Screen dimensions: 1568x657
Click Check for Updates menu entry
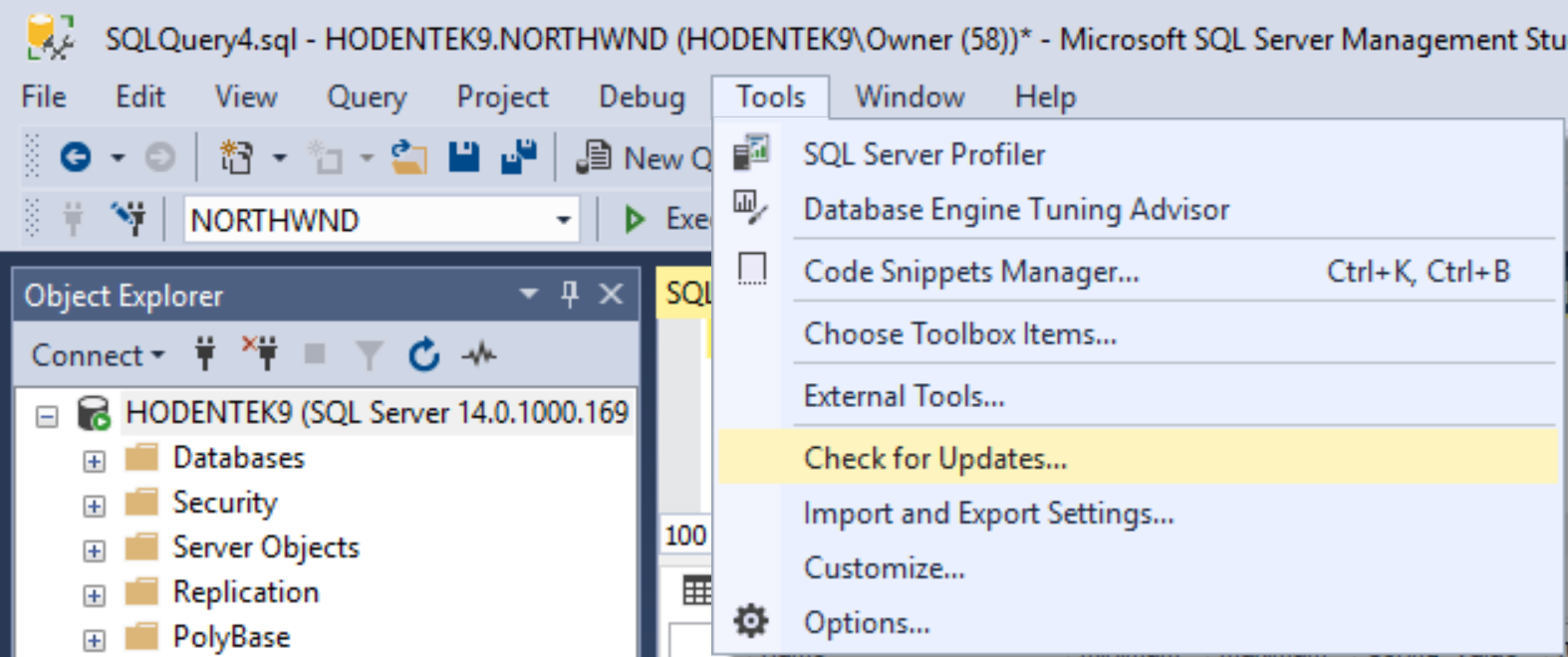tap(1138, 458)
